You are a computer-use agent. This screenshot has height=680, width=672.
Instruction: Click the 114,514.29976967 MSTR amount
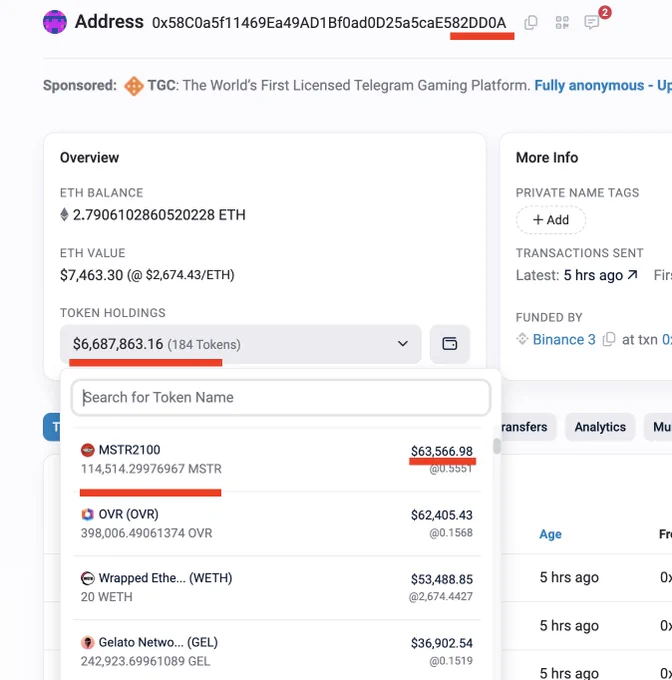151,469
